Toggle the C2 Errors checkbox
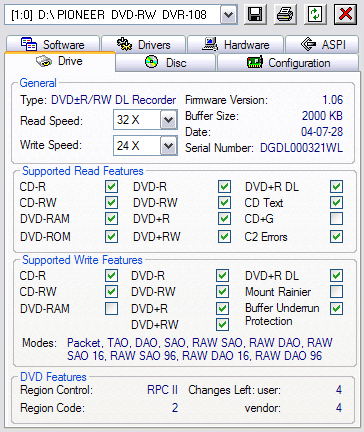This screenshot has width=364, height=432. 336,237
